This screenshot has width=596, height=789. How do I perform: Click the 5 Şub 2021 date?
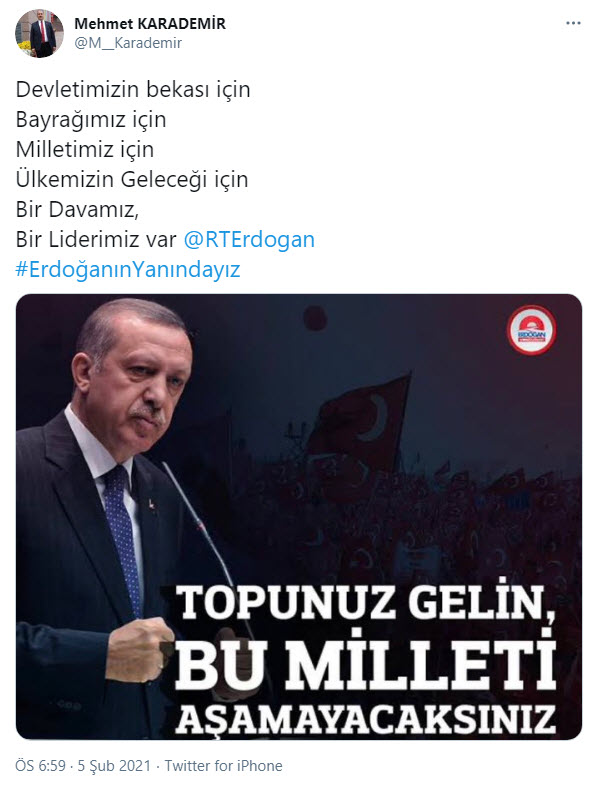click(x=114, y=766)
